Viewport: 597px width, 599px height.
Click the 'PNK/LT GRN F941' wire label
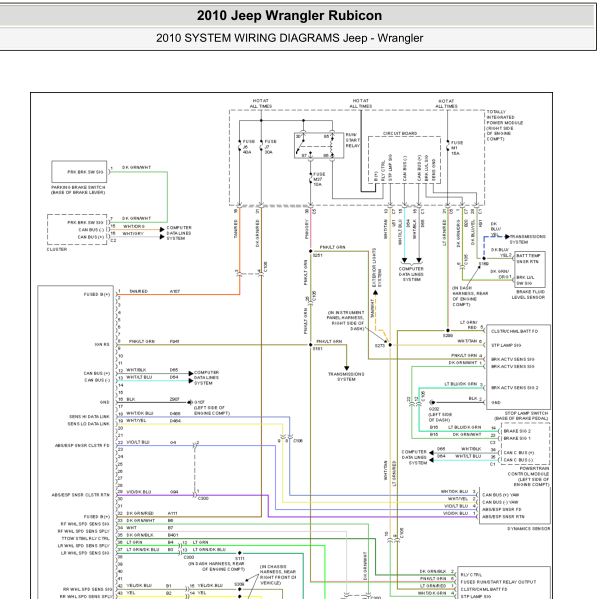154,342
